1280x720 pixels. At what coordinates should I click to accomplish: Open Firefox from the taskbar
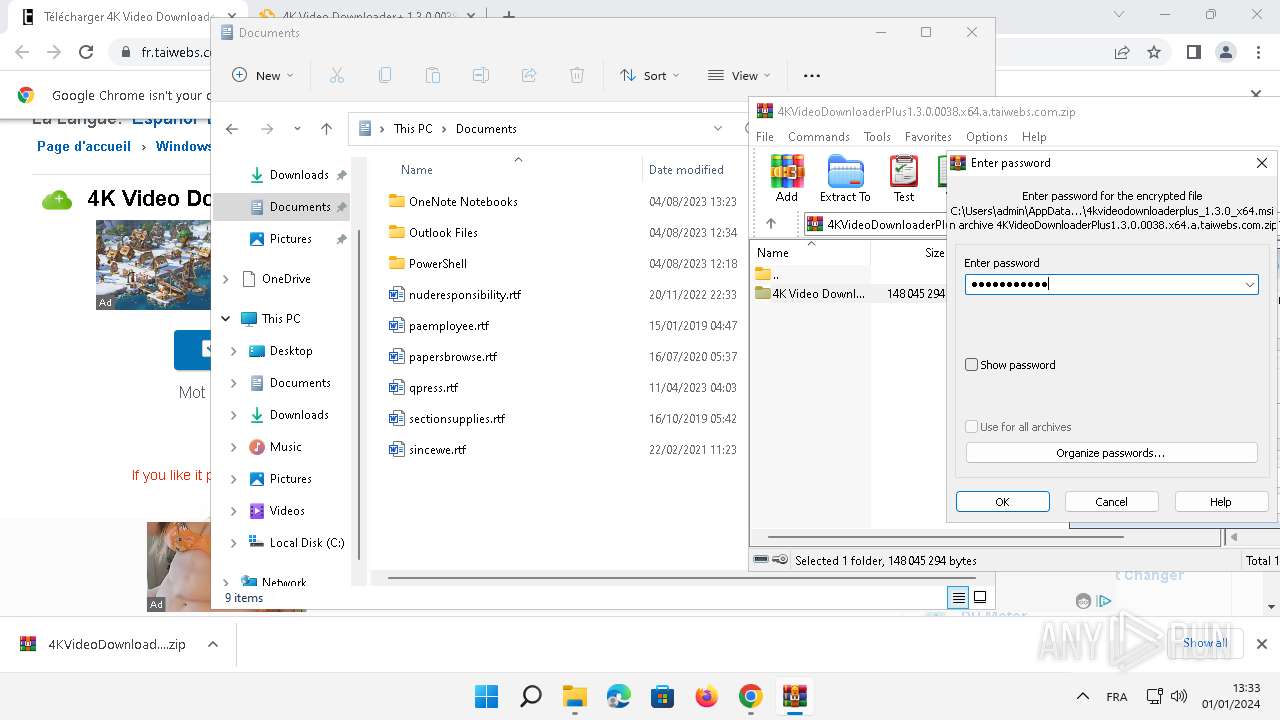coord(707,696)
